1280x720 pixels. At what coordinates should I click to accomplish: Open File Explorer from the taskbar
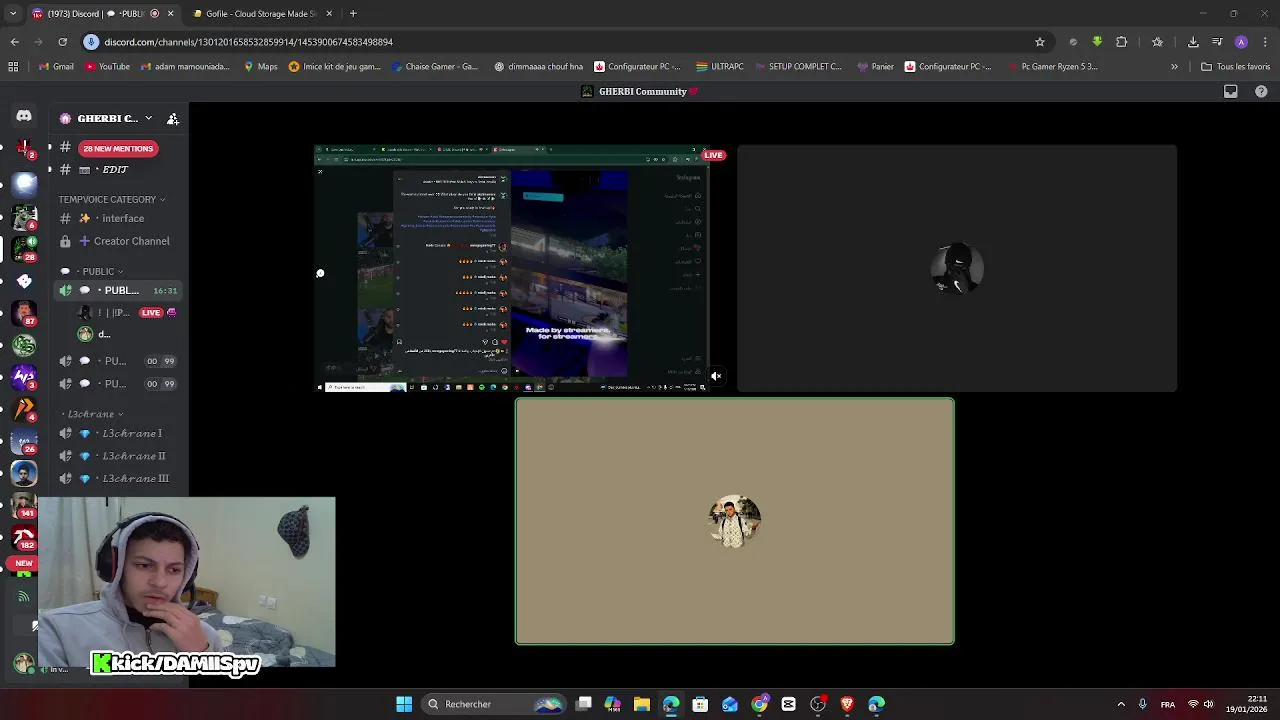click(642, 704)
